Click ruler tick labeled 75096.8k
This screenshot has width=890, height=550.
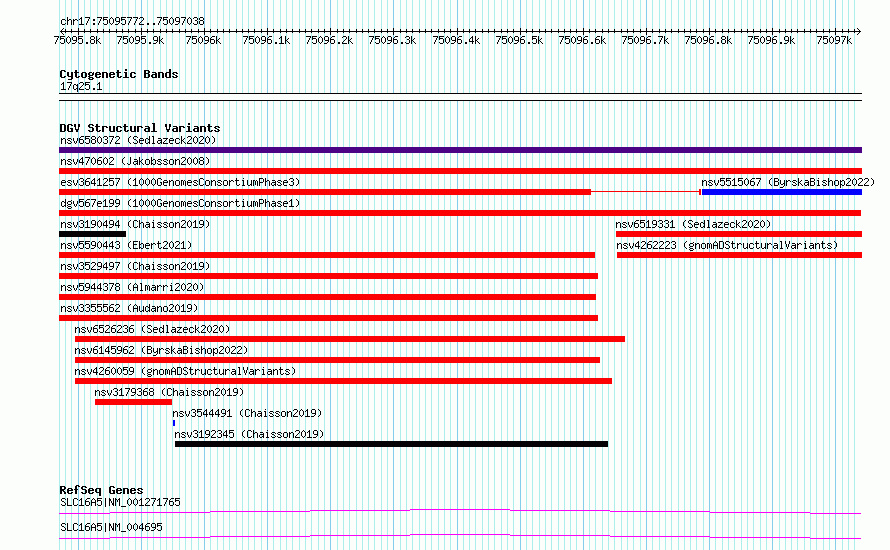pyautogui.click(x=708, y=40)
